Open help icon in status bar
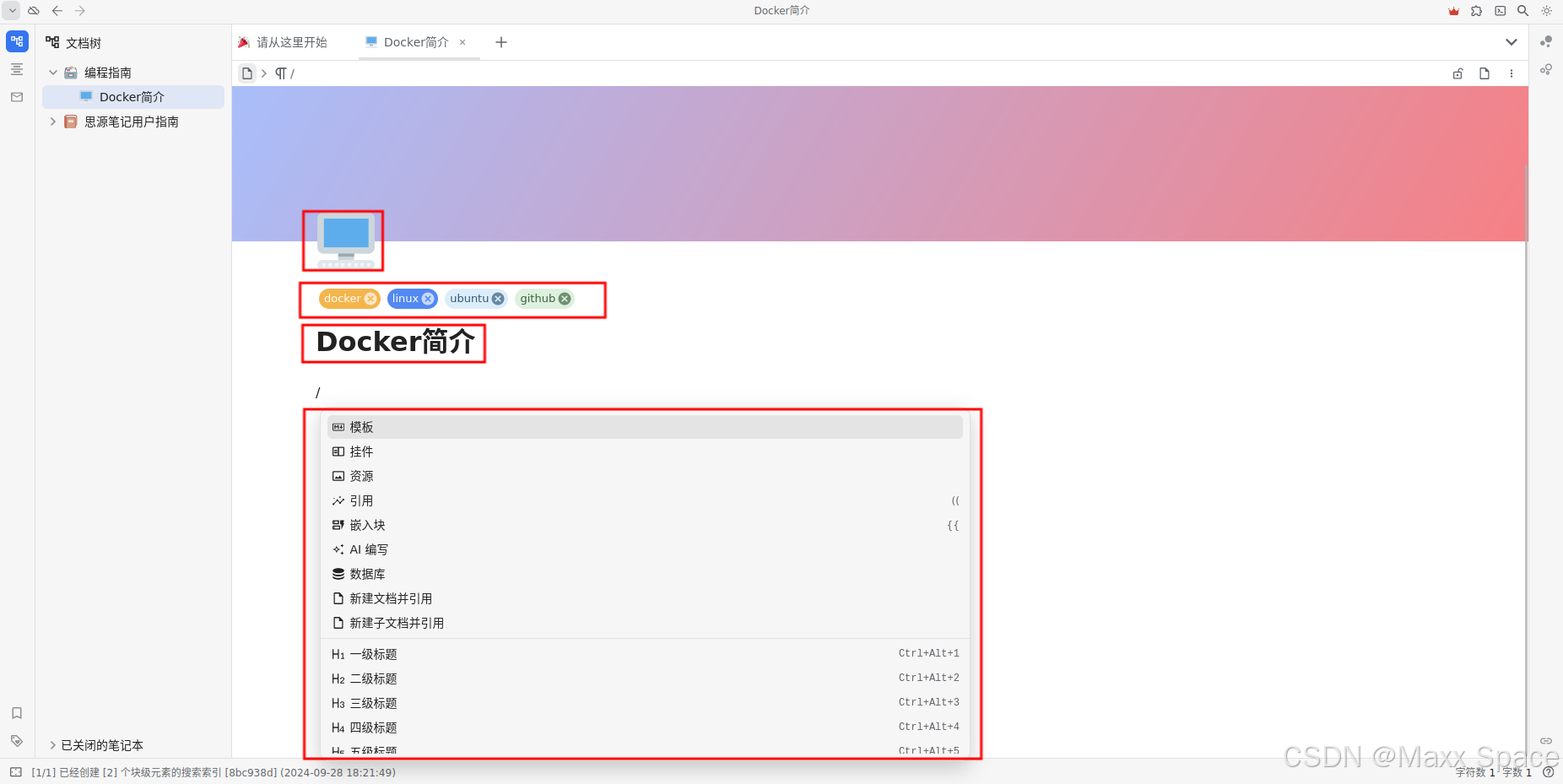 pyautogui.click(x=1549, y=772)
